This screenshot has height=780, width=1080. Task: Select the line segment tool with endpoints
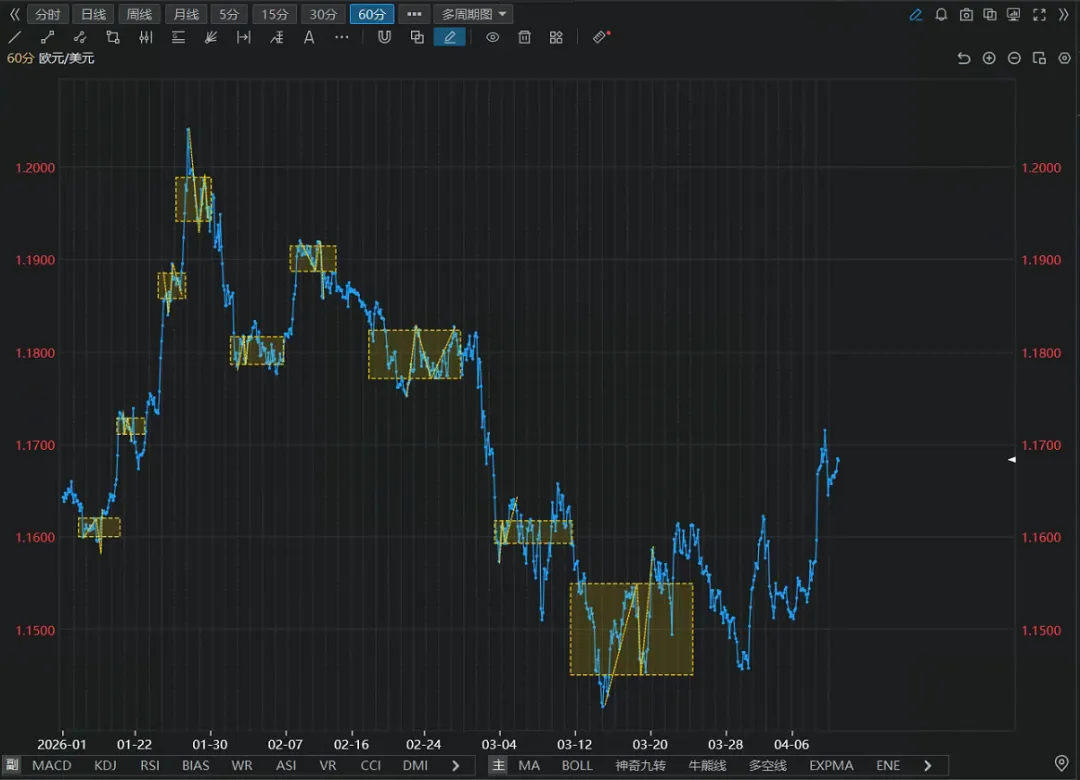click(x=48, y=37)
